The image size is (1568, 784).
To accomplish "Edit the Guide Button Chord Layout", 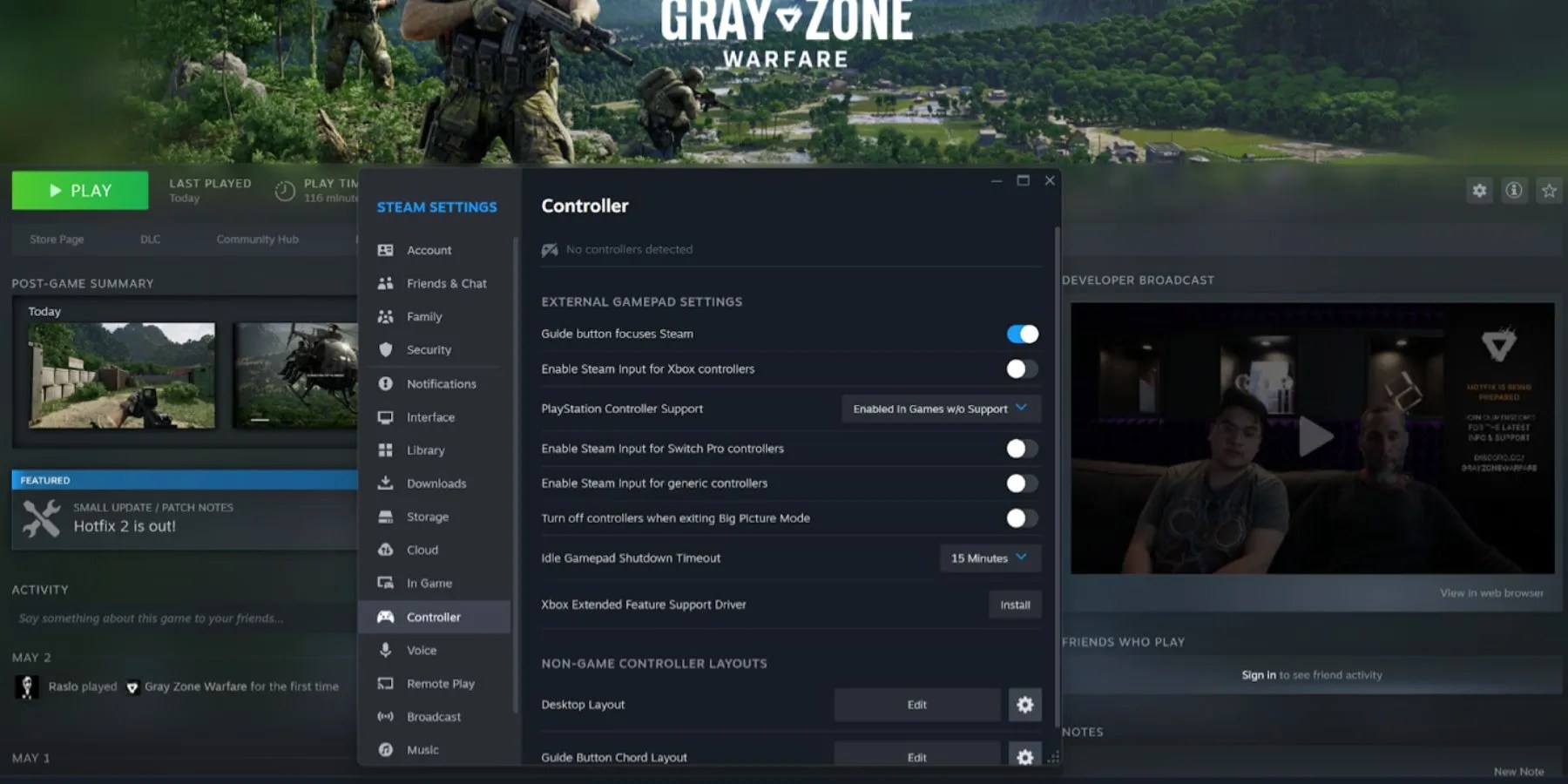I will pos(916,756).
